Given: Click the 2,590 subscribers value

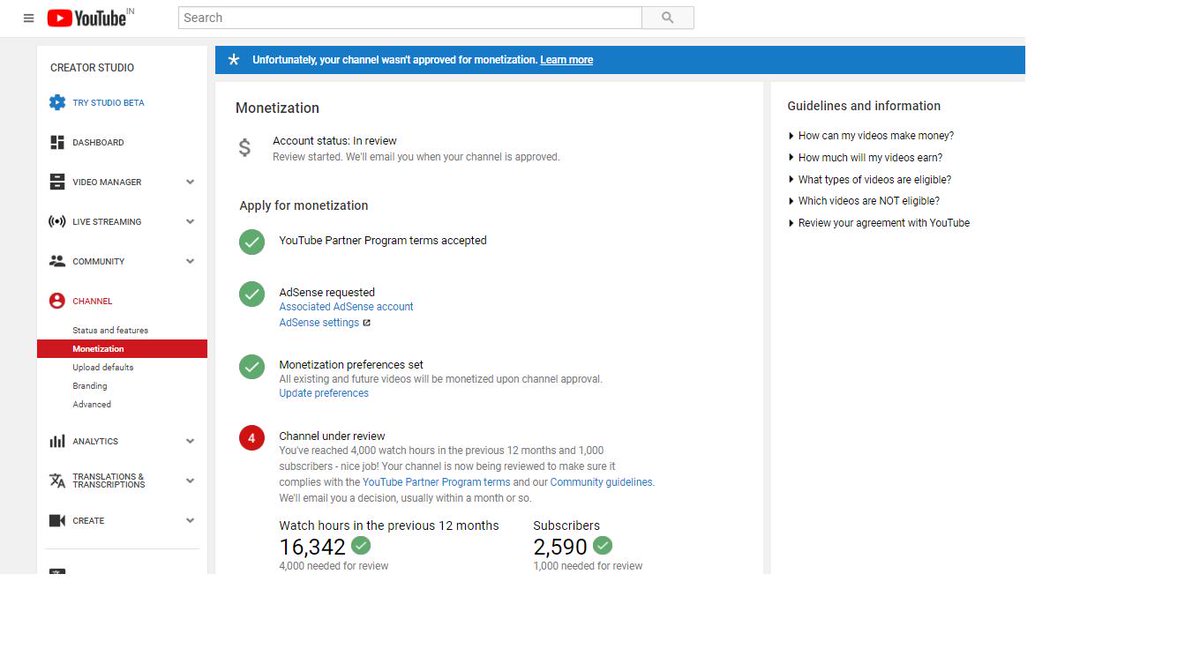Looking at the screenshot, I should coord(560,547).
